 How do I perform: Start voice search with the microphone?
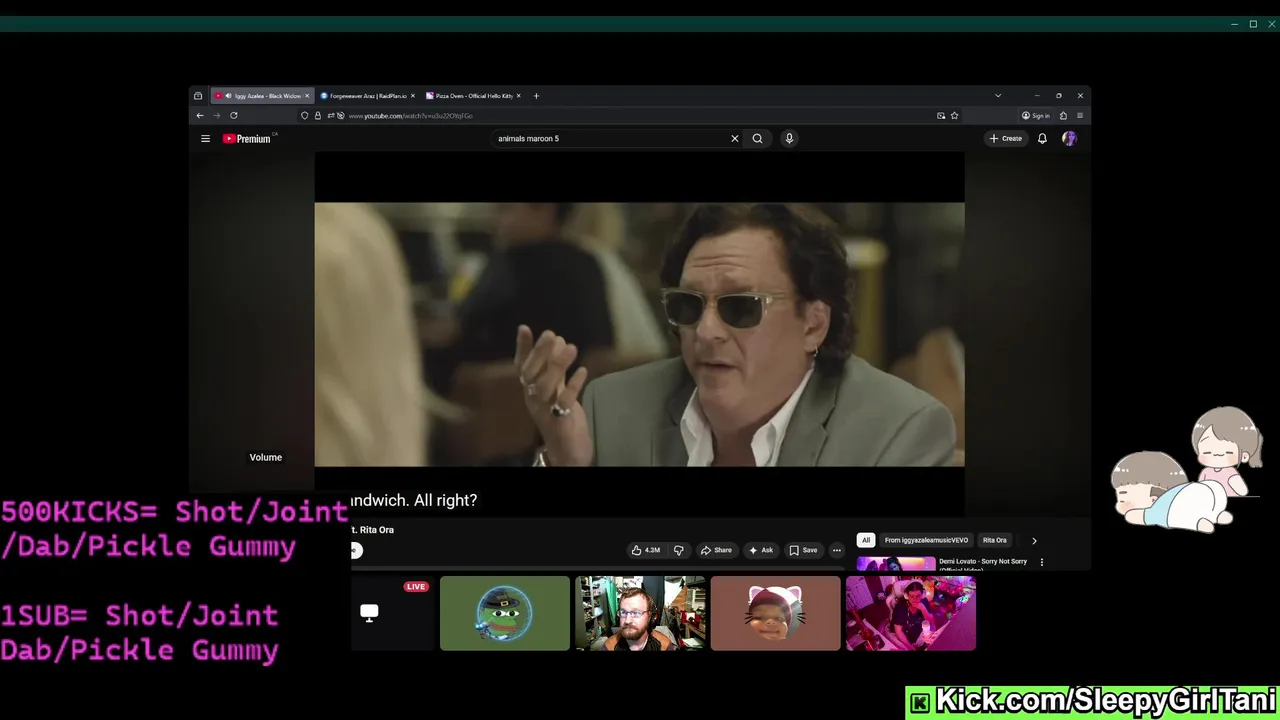tap(789, 139)
